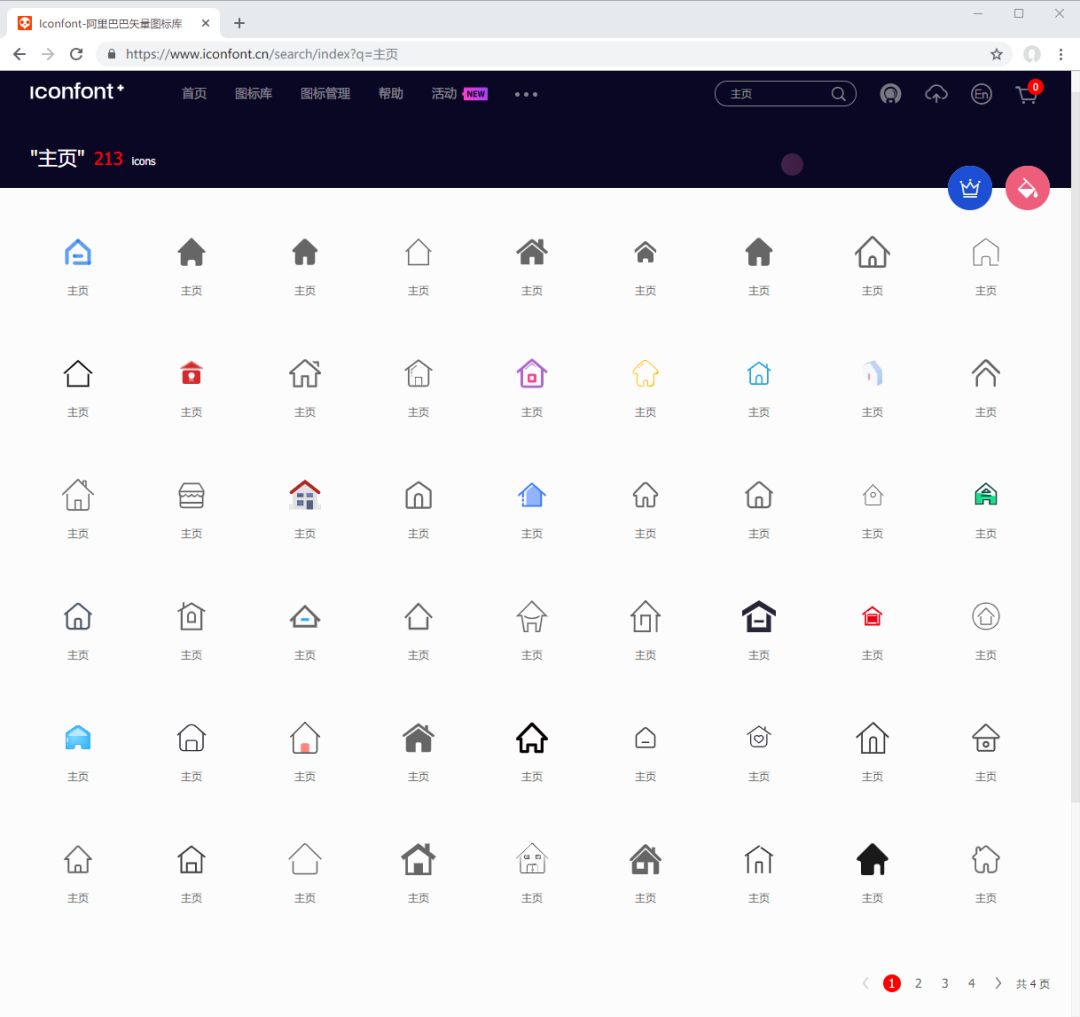Bookmark this page with the star
This screenshot has width=1080, height=1017.
(x=996, y=54)
